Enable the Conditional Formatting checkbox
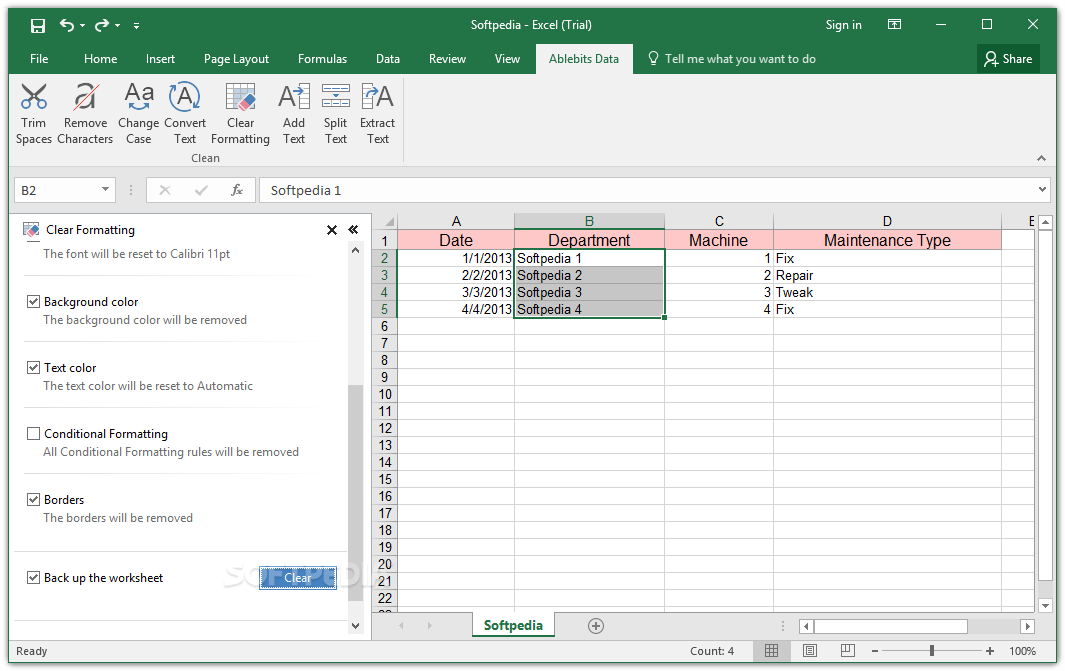Viewport: 1065px width, 671px height. (x=33, y=433)
